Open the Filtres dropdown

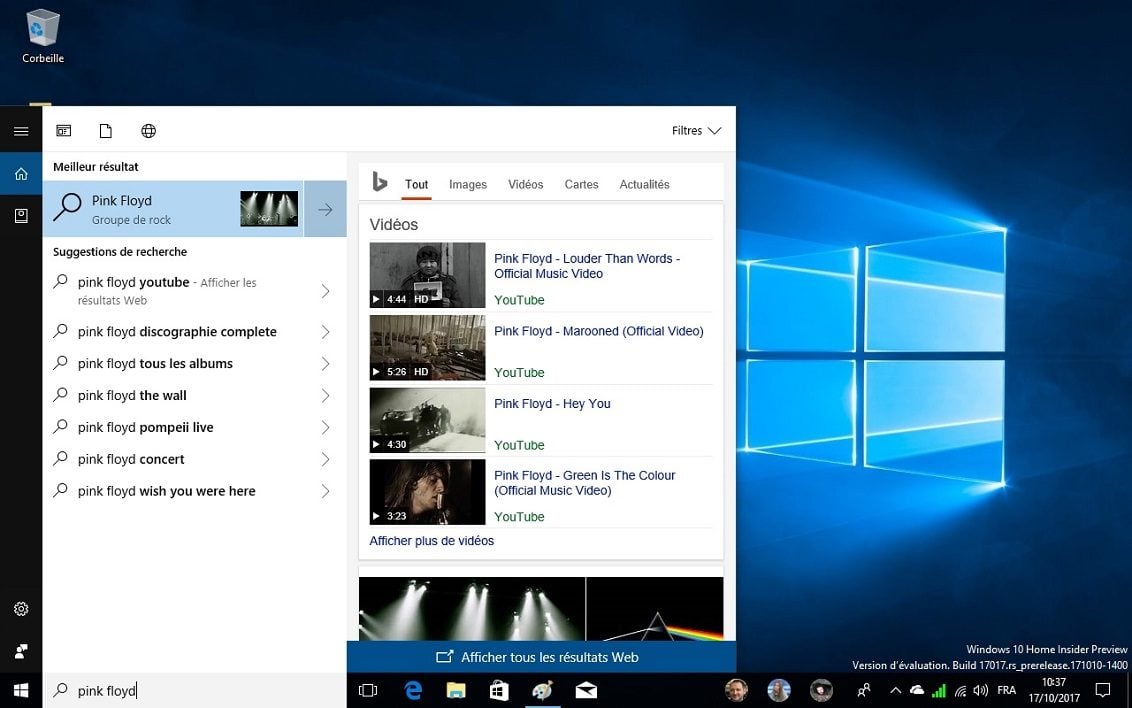click(696, 131)
